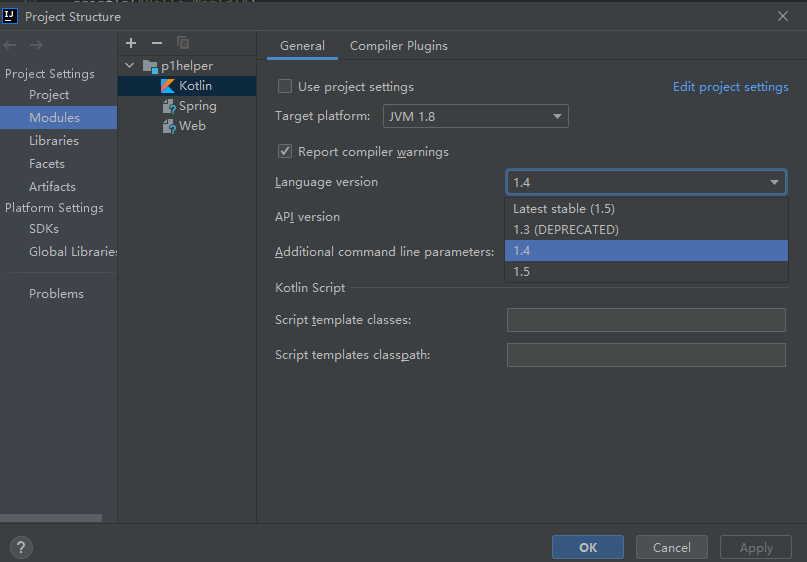The height and width of the screenshot is (562, 807).
Task: Click the Script templates classpath field
Action: point(646,355)
